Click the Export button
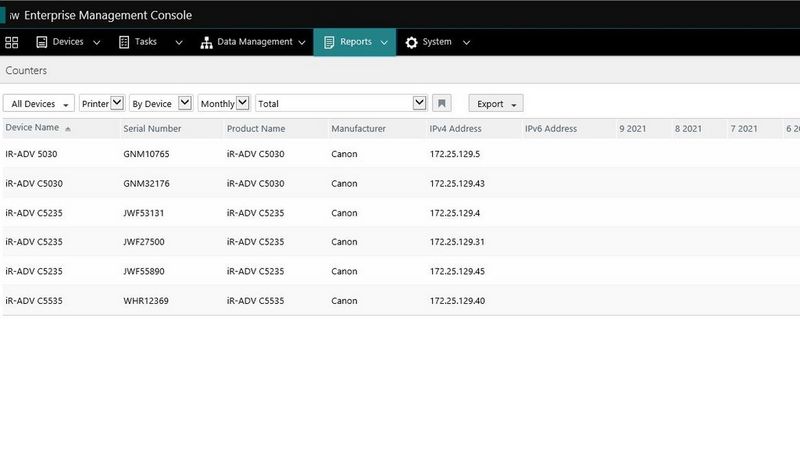 (496, 104)
